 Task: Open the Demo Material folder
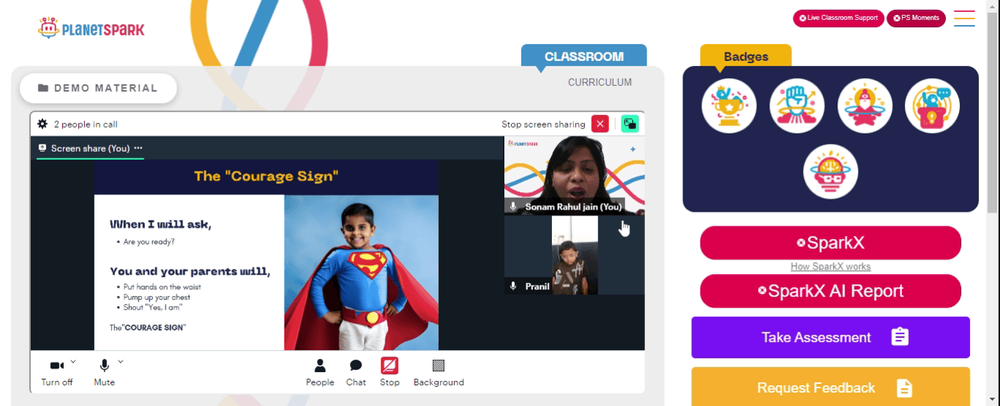[98, 88]
